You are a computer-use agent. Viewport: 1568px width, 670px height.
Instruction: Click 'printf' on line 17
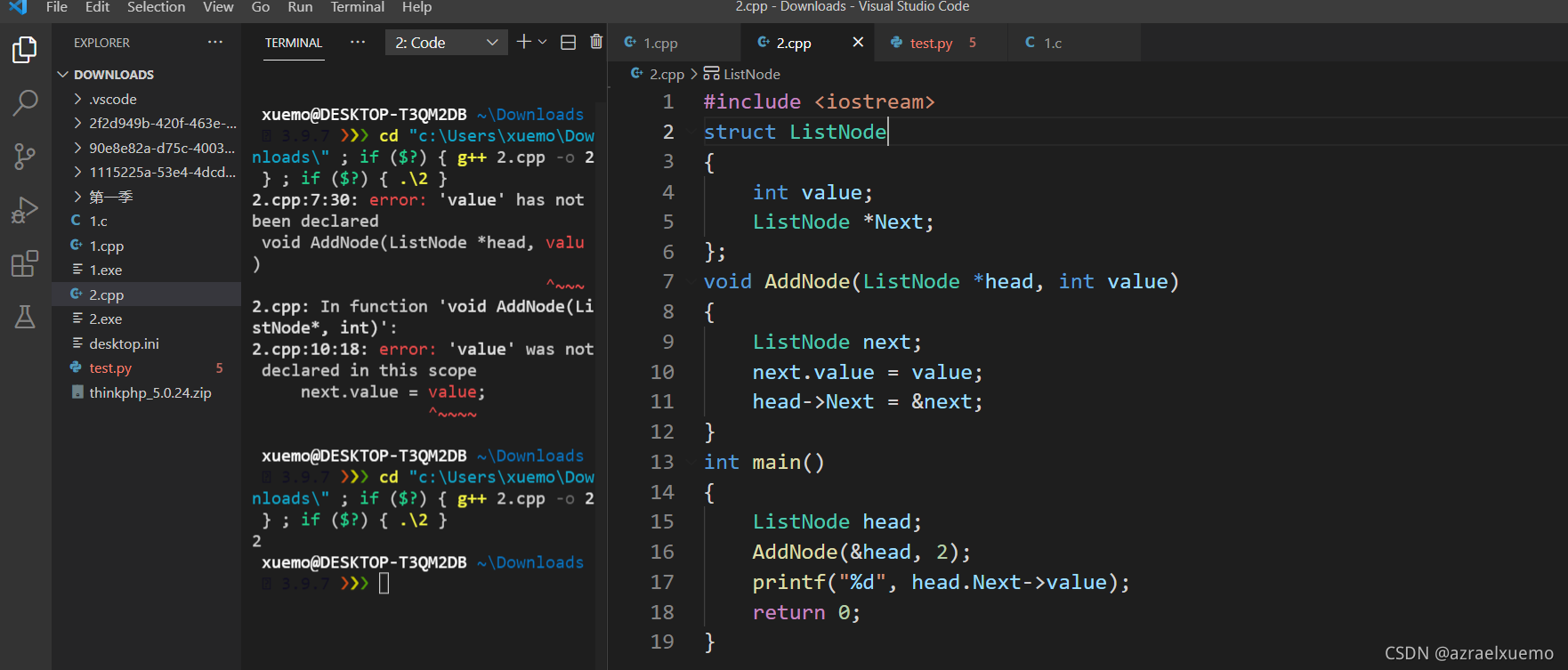click(789, 582)
